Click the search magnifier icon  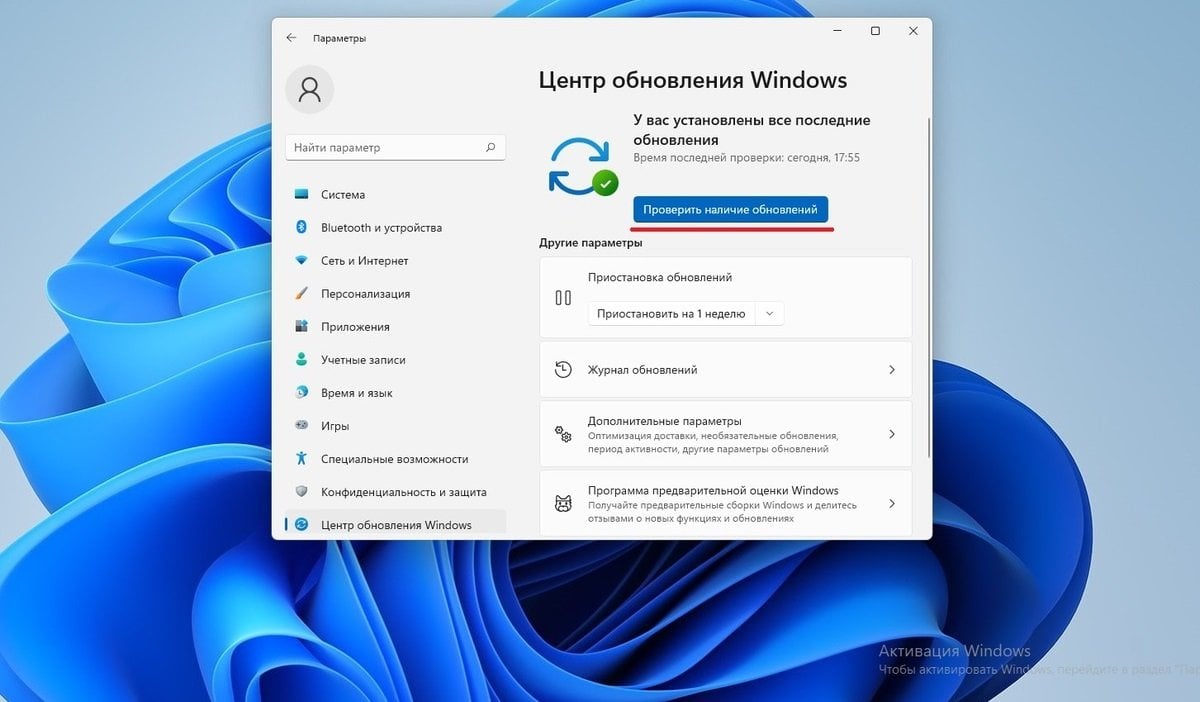point(490,147)
